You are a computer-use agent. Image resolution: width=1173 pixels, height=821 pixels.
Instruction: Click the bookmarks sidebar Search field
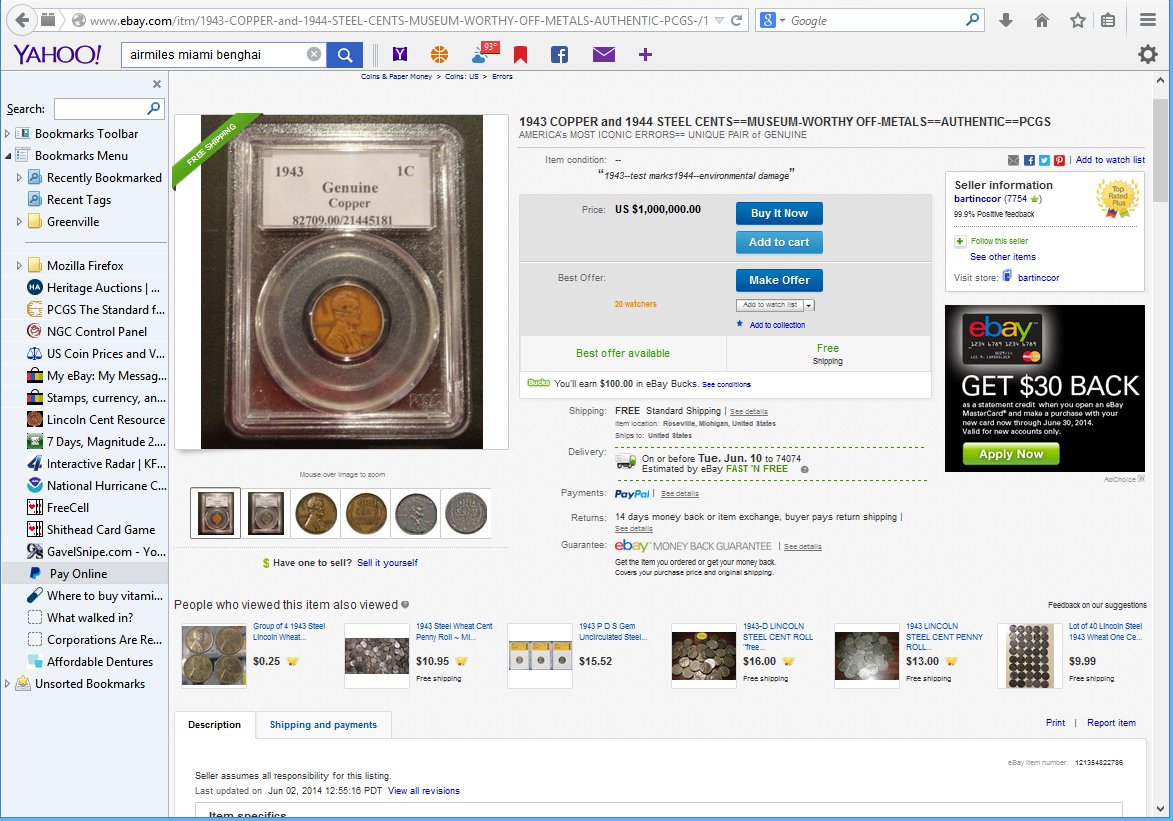pyautogui.click(x=109, y=109)
